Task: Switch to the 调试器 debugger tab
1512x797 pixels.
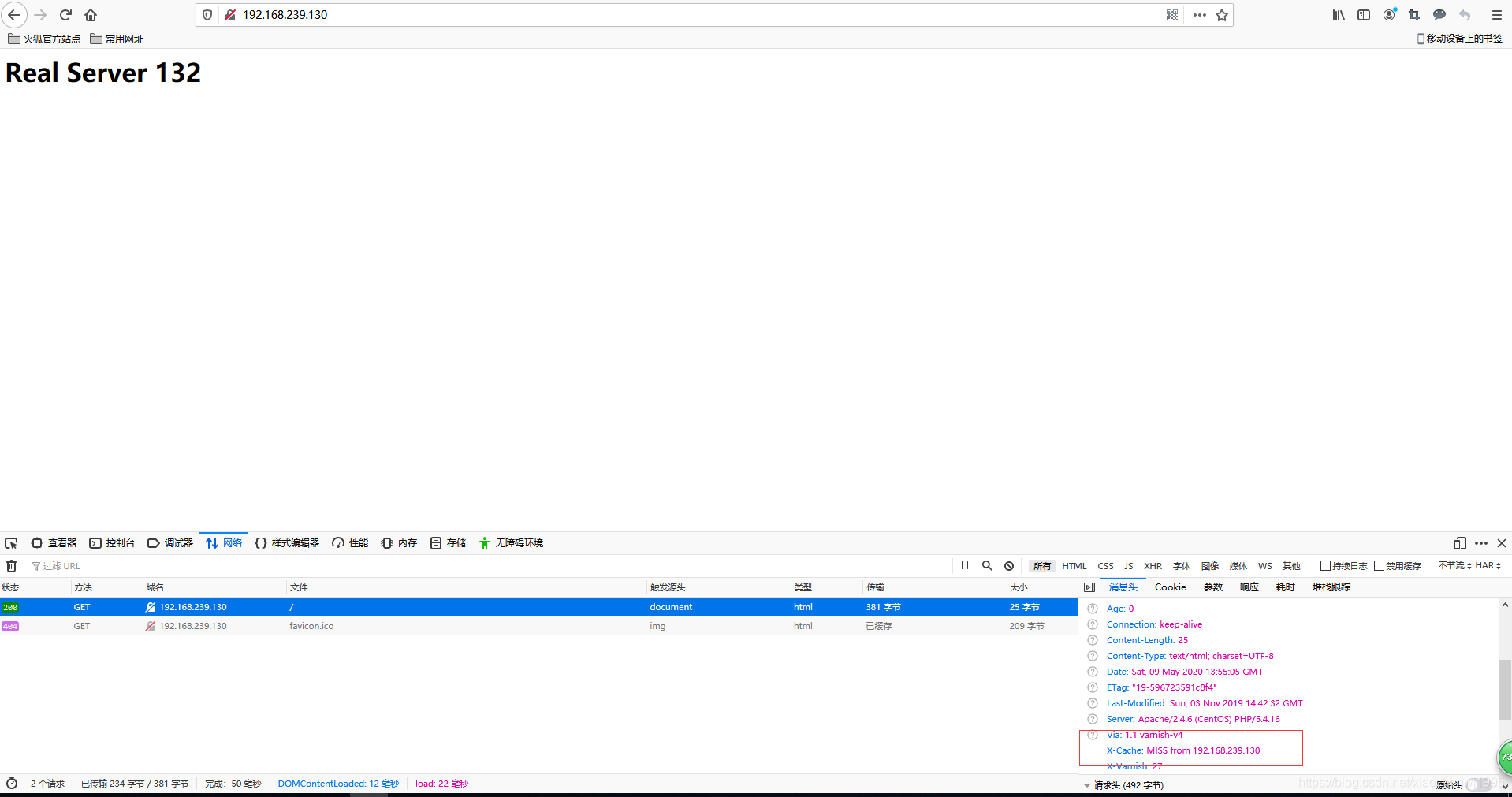Action: tap(170, 543)
